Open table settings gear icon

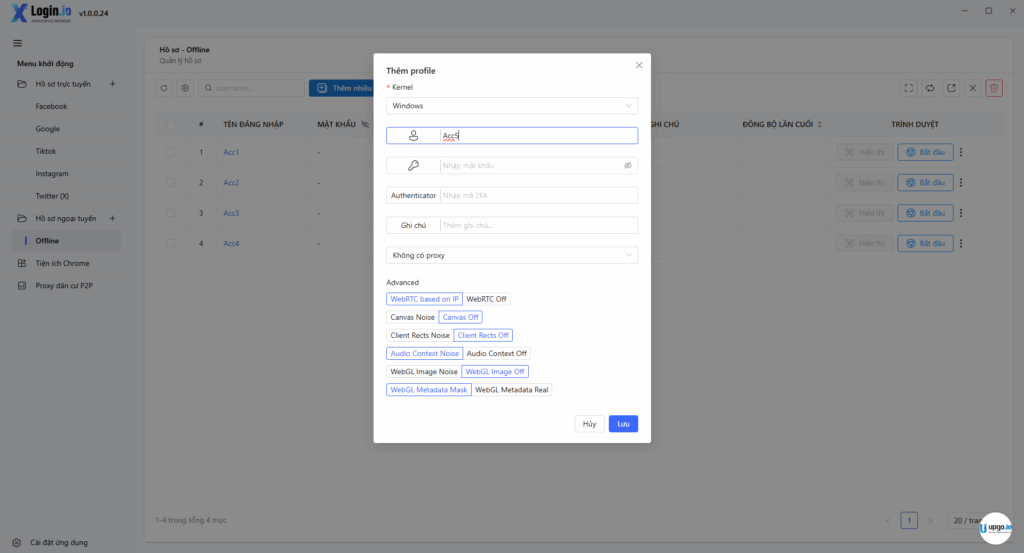coord(185,88)
